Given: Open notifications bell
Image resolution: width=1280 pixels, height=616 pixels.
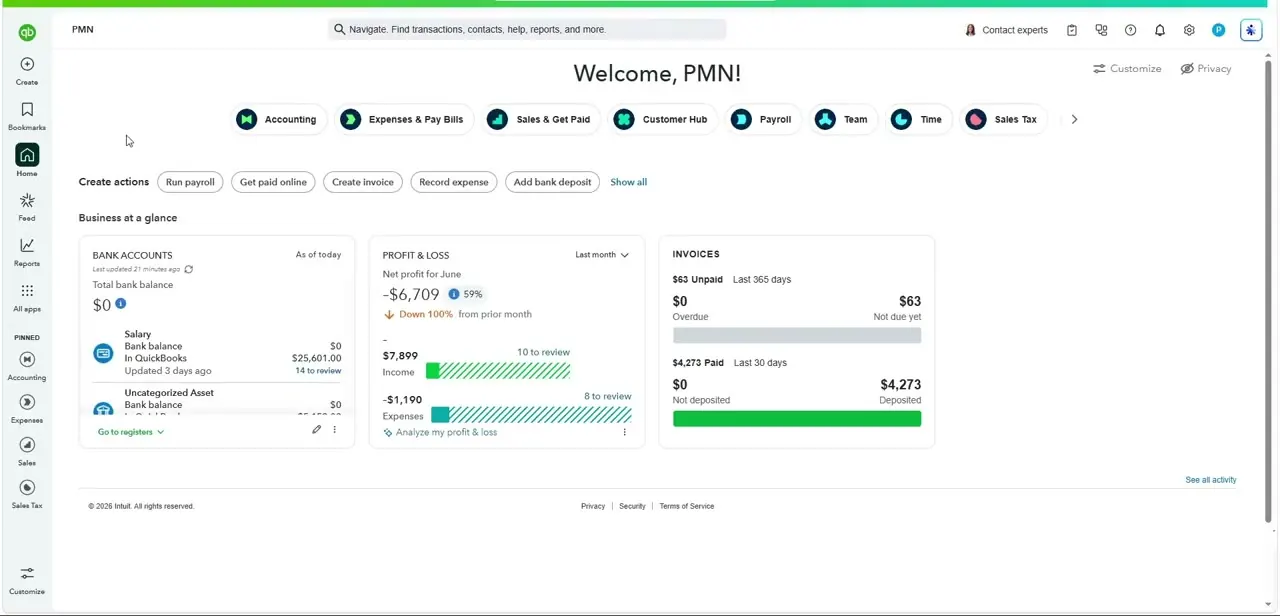Looking at the screenshot, I should pyautogui.click(x=1160, y=30).
